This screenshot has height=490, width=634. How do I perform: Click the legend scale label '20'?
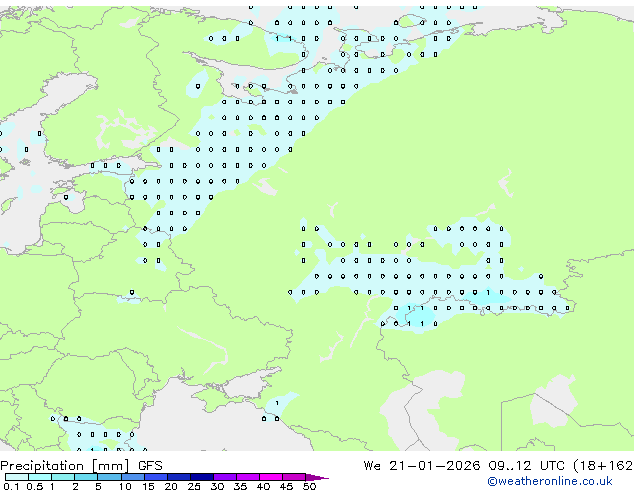171,486
